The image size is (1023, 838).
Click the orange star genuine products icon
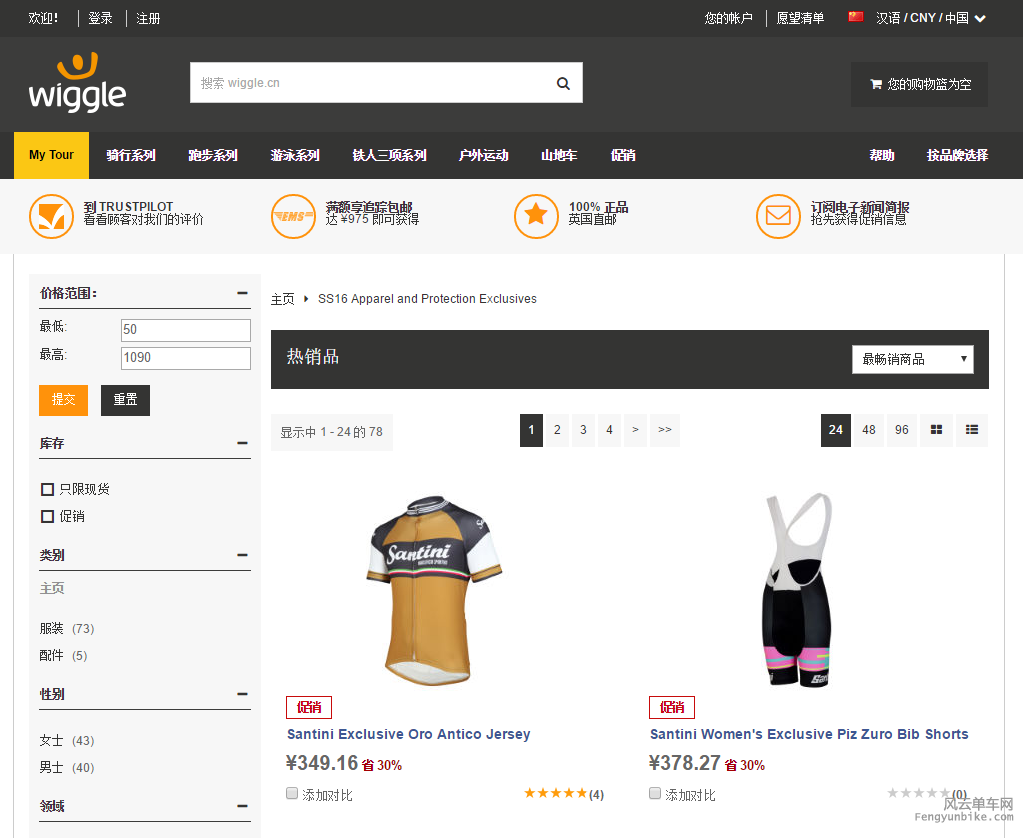pos(536,216)
